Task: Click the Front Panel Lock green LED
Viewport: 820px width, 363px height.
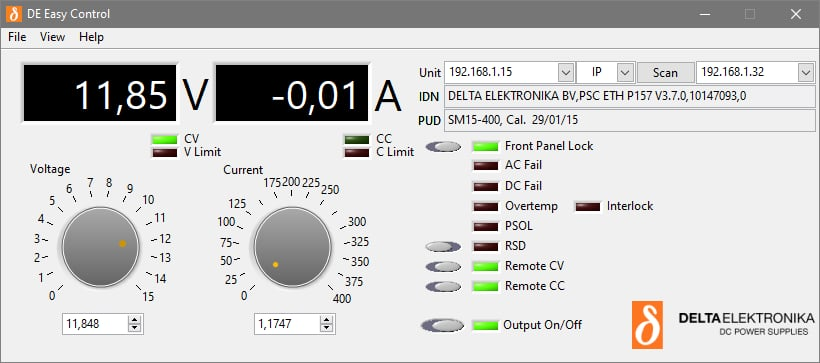Action: click(485, 146)
